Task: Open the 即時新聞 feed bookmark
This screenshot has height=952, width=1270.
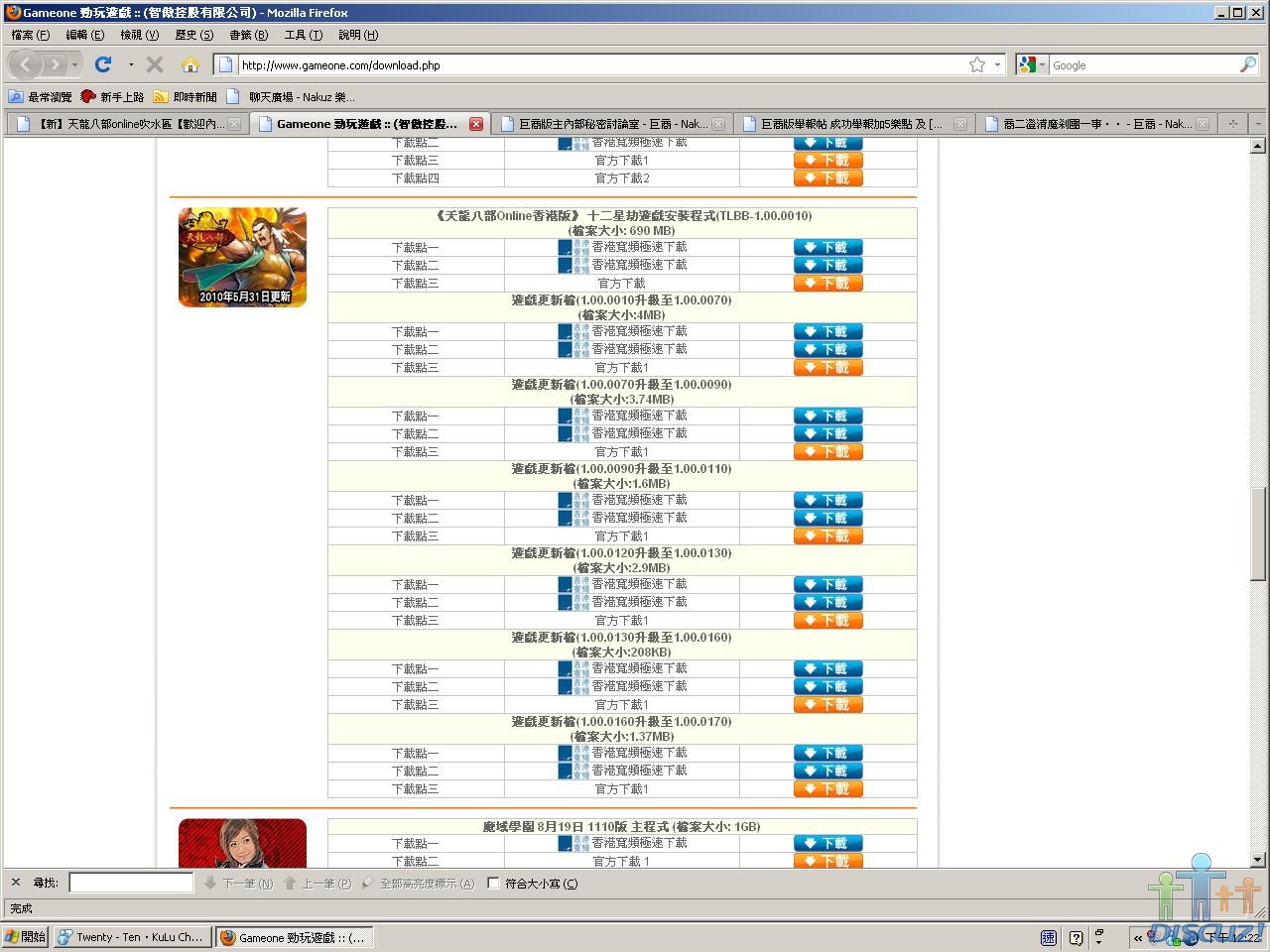Action: (185, 96)
